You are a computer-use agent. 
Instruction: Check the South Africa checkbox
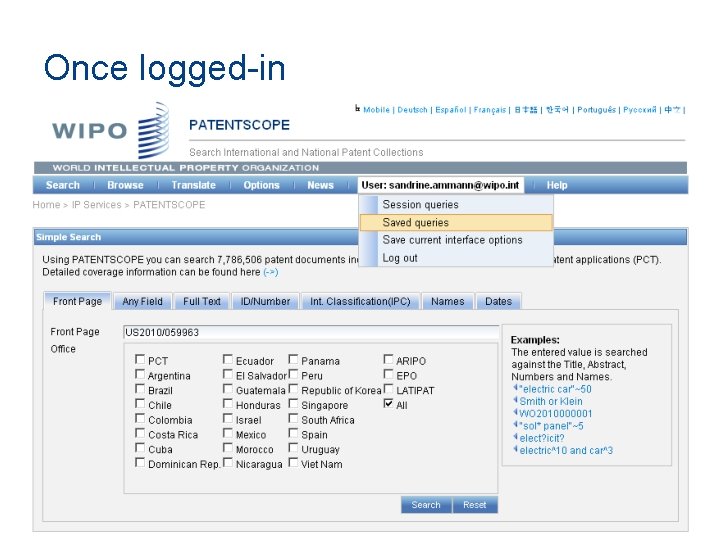(293, 418)
